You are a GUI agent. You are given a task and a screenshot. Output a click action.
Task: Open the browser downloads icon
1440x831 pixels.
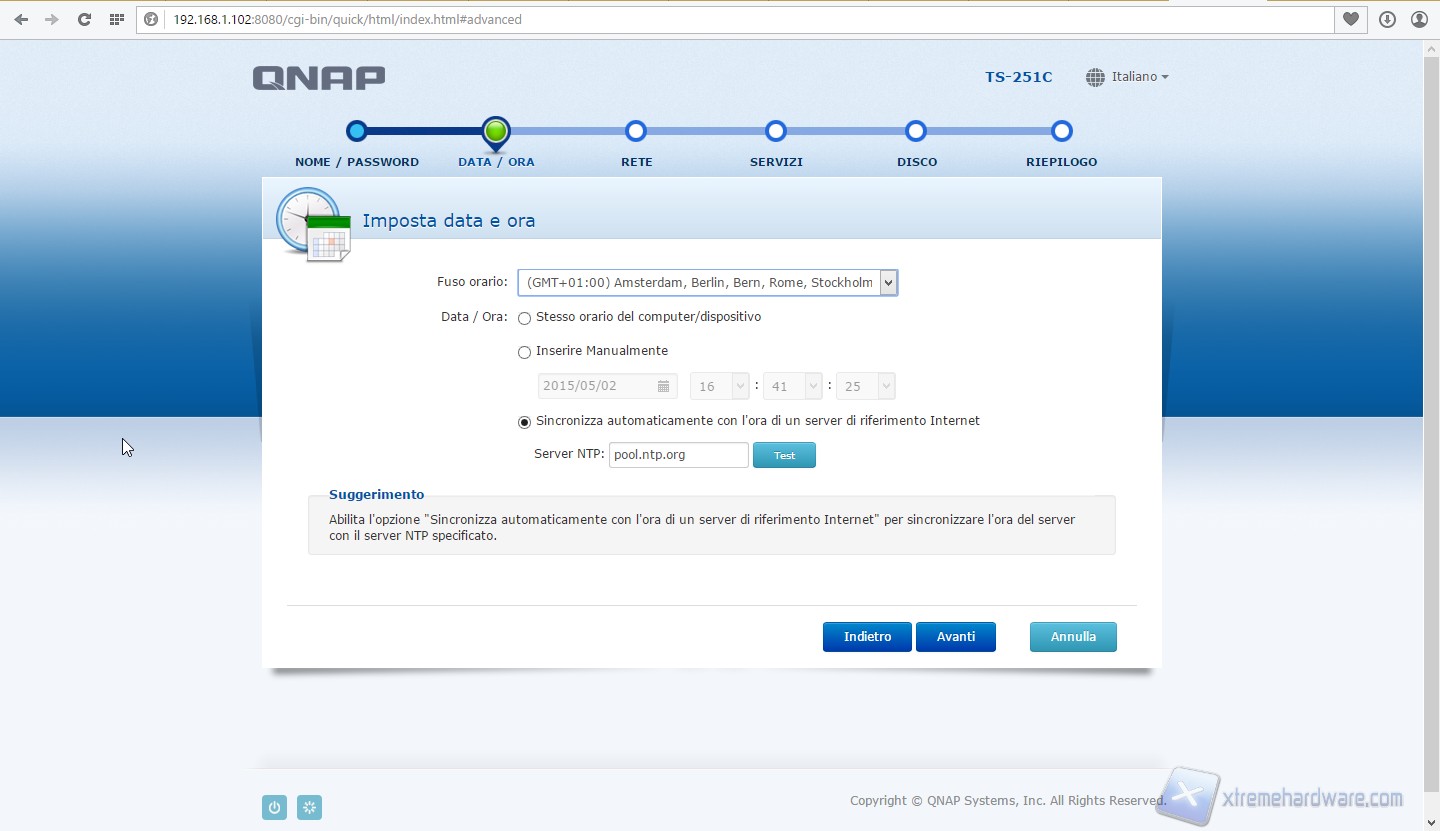point(1387,19)
